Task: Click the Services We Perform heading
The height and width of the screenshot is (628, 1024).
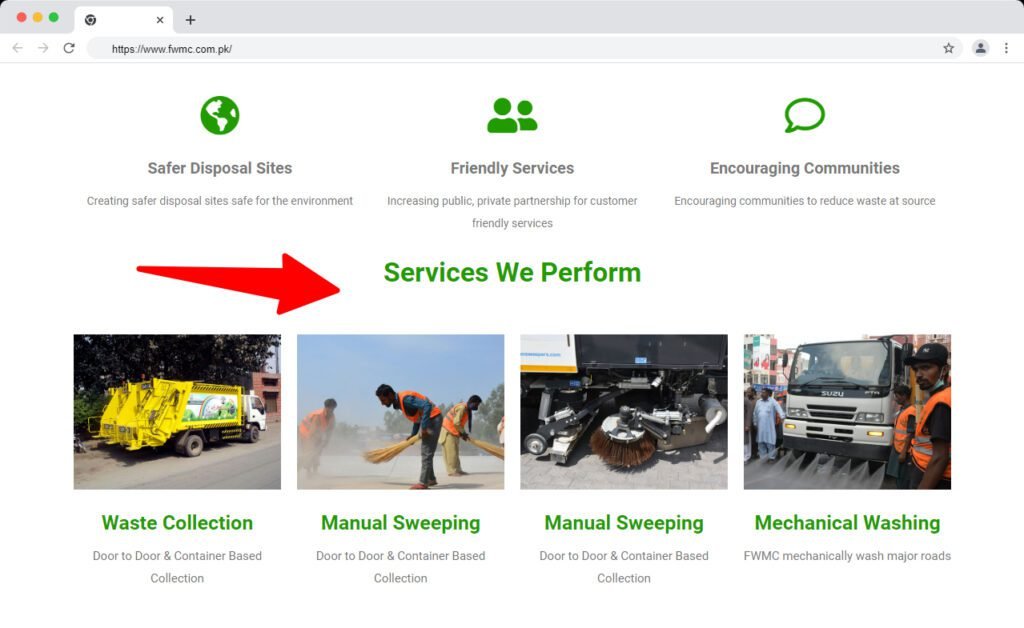Action: click(x=512, y=273)
